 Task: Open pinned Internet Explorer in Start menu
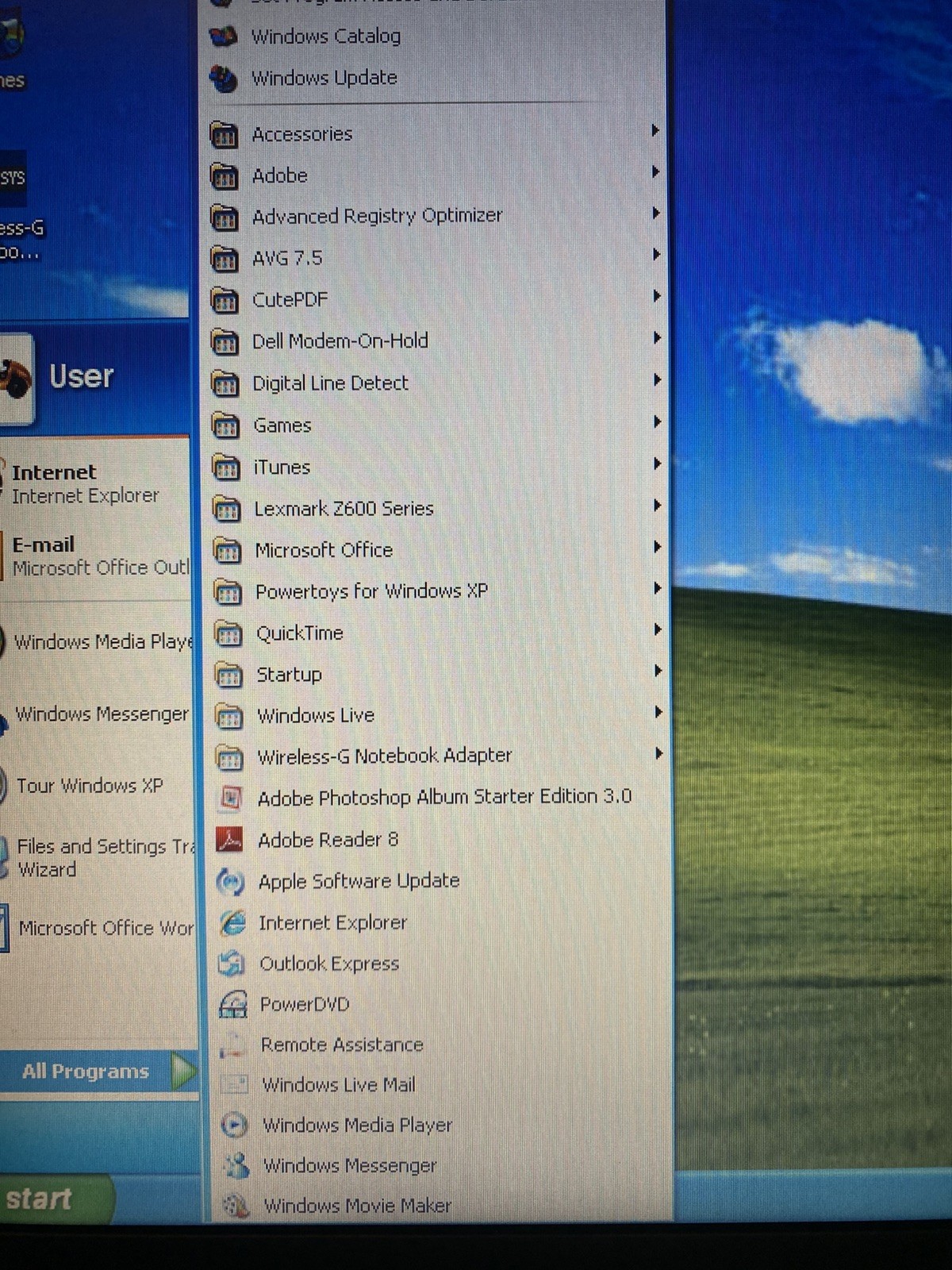(95, 483)
